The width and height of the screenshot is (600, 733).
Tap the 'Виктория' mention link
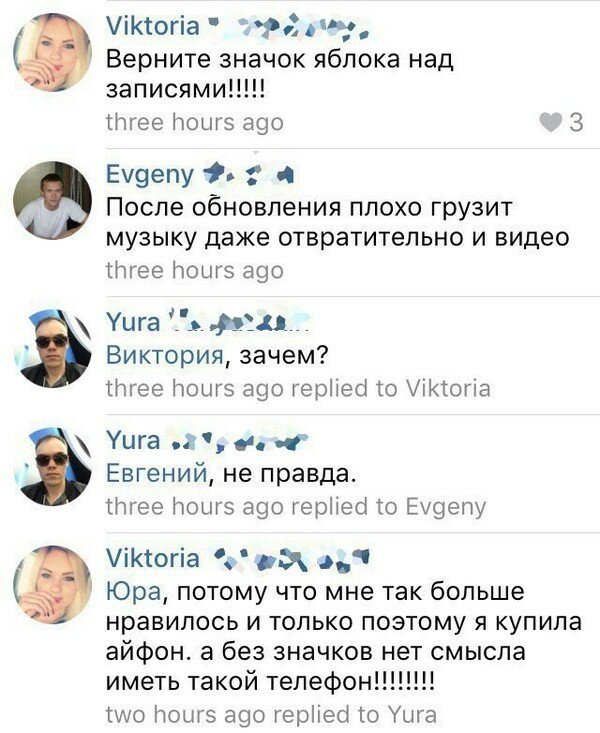165,356
